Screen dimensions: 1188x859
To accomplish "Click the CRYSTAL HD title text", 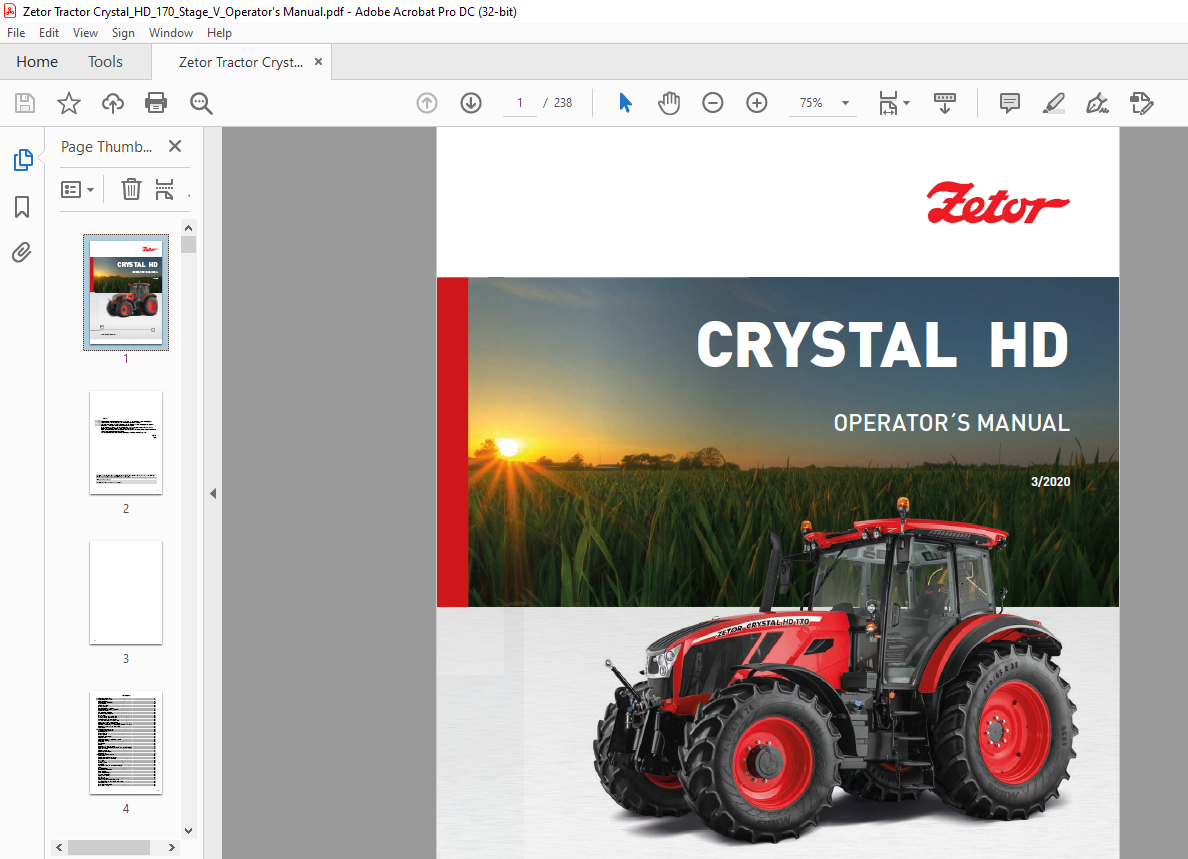I will click(883, 345).
